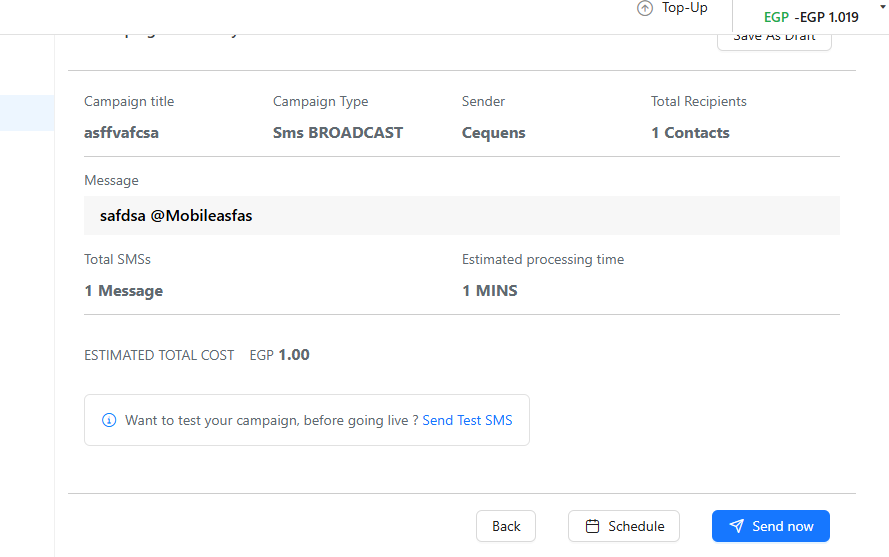Click the estimated total cost EGP 1.00
The width and height of the screenshot is (889, 557).
click(280, 355)
